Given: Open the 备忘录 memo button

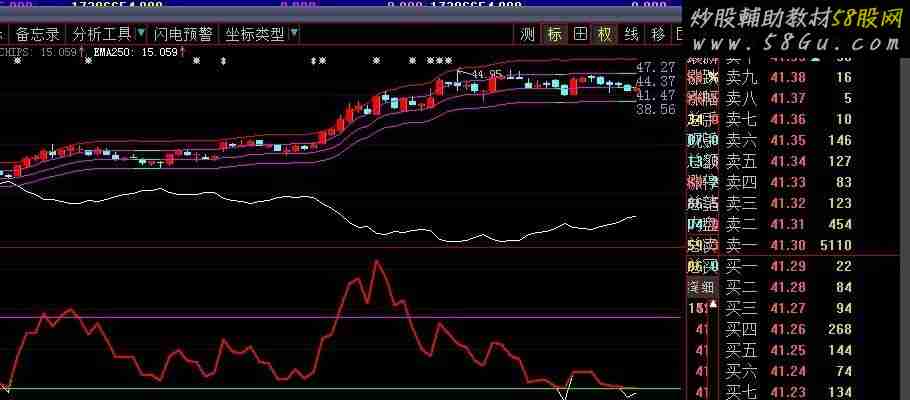Looking at the screenshot, I should tap(38, 34).
